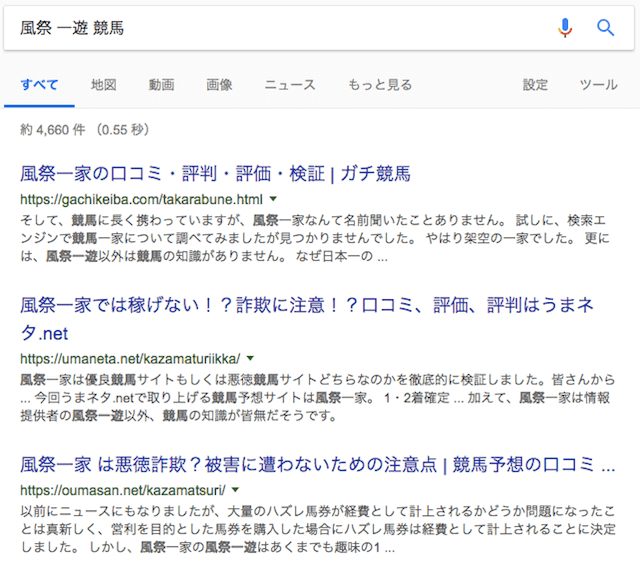The image size is (640, 563).
Task: Click snippet text starting 以前にニュースにもなりました
Action: tap(318, 529)
